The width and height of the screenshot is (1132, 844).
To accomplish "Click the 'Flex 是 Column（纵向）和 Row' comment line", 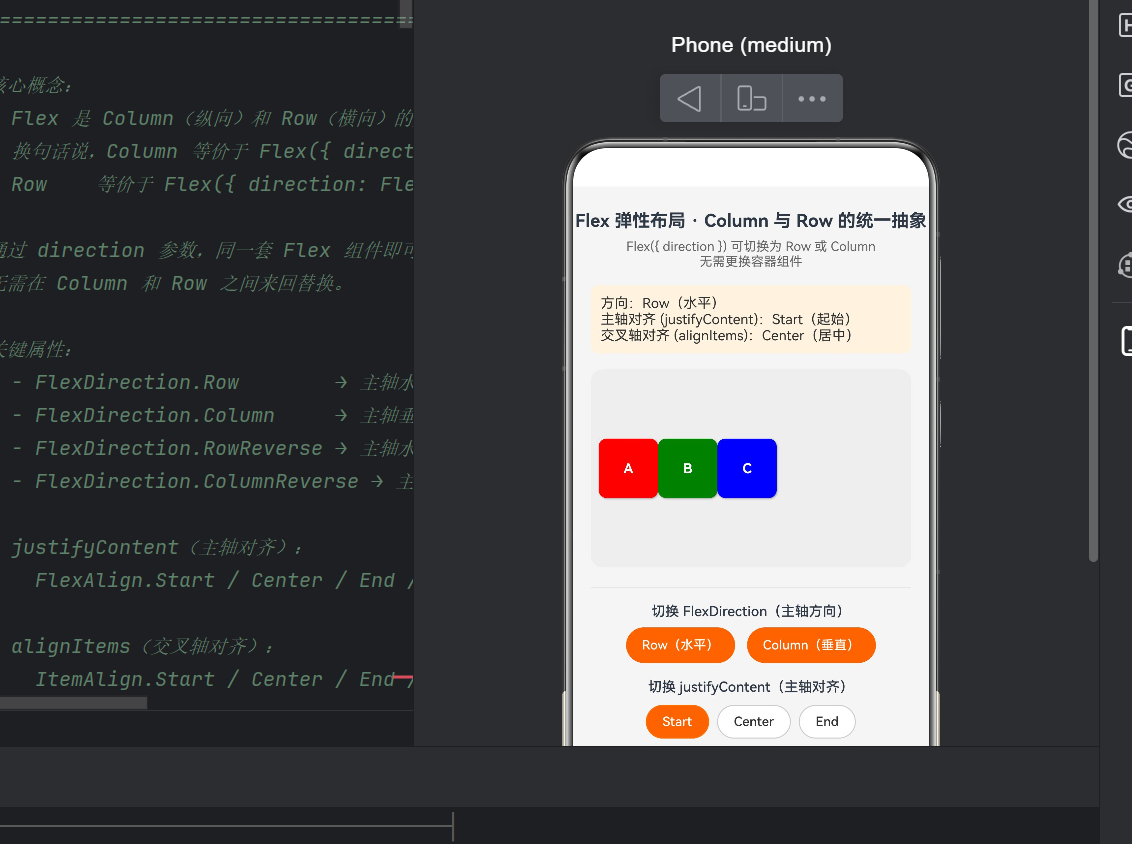I will click(212, 118).
